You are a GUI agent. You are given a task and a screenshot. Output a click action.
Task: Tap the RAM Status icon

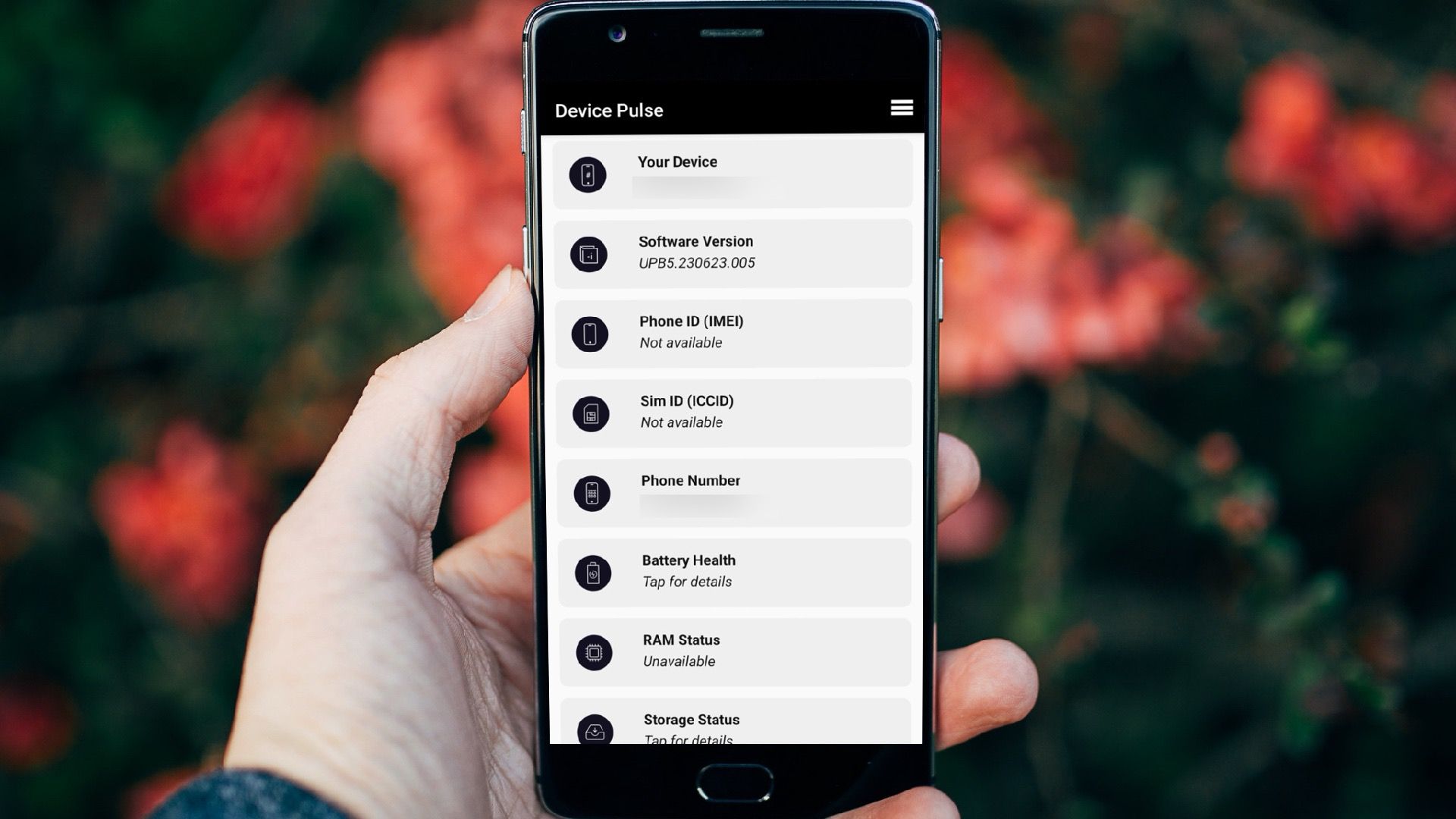coord(590,652)
